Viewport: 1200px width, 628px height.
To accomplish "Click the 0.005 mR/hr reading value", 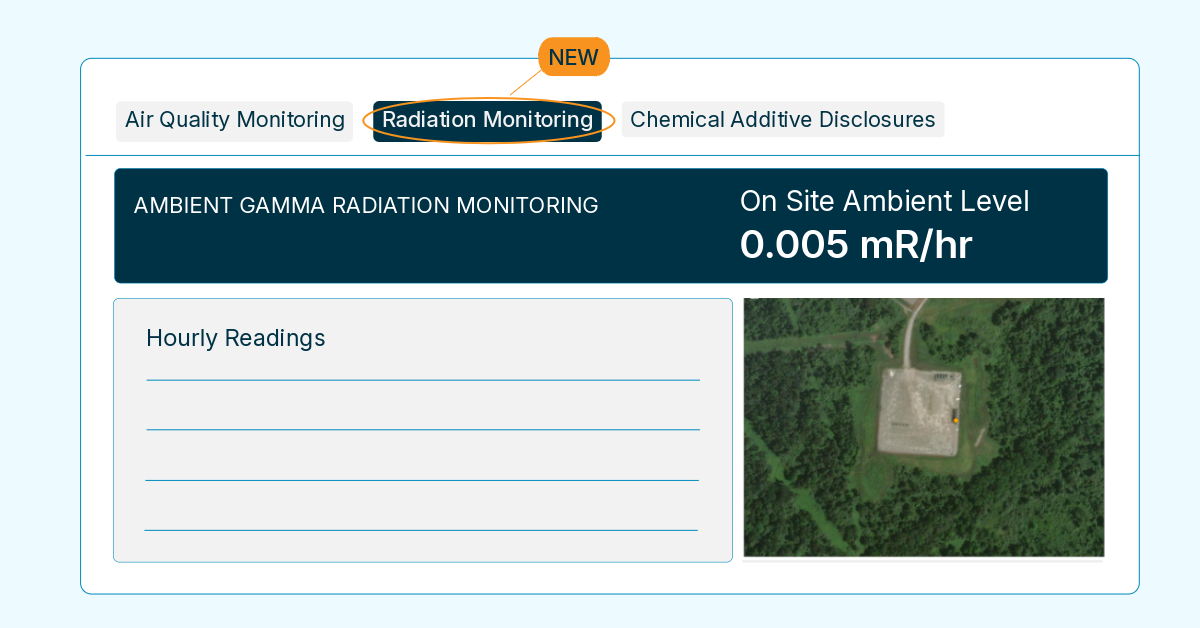I will click(x=856, y=245).
